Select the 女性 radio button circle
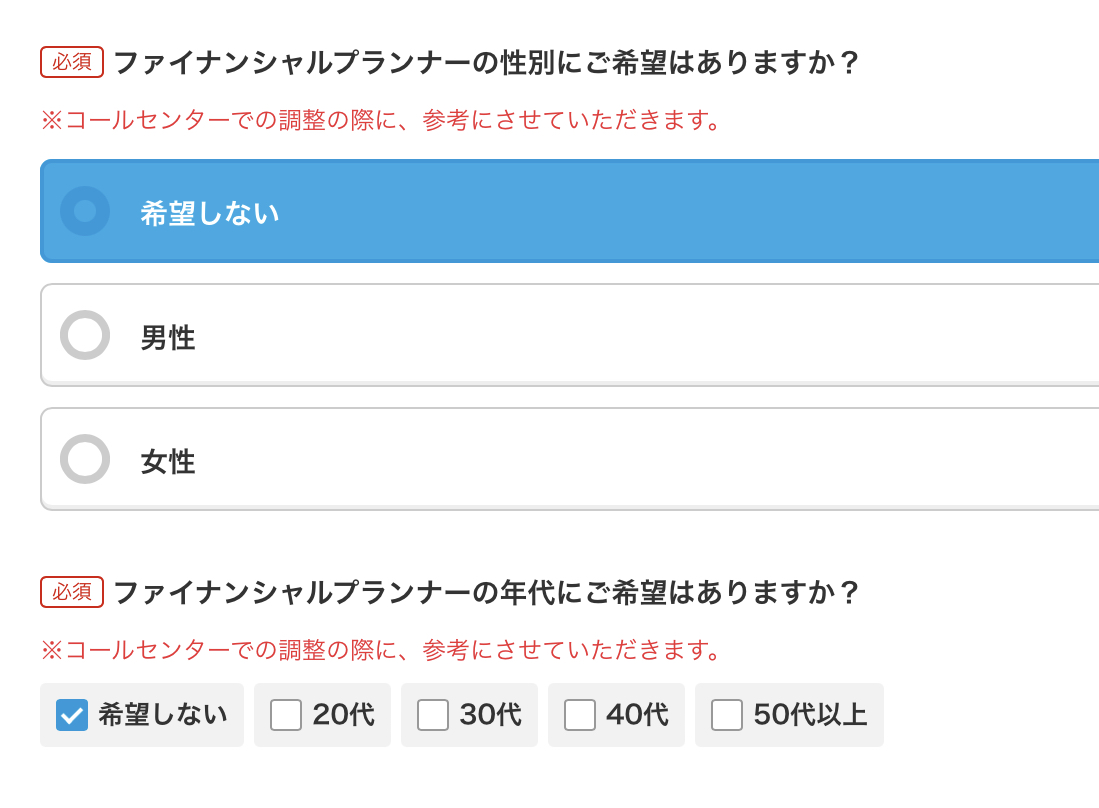 [85, 459]
